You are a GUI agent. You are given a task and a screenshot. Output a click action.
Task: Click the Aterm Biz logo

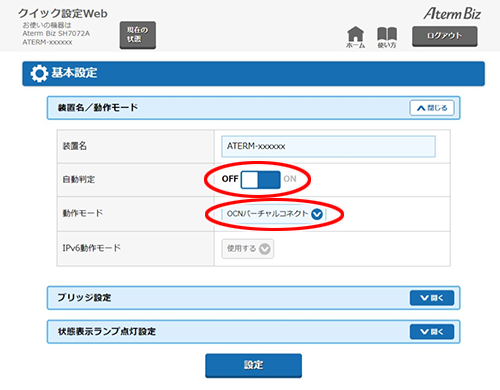tap(452, 14)
